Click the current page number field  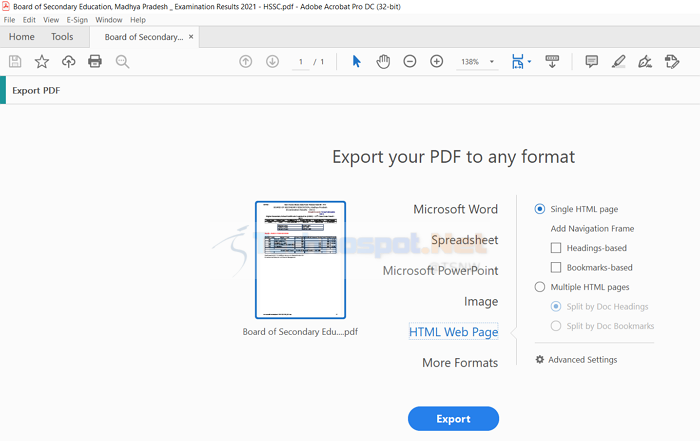tap(300, 62)
